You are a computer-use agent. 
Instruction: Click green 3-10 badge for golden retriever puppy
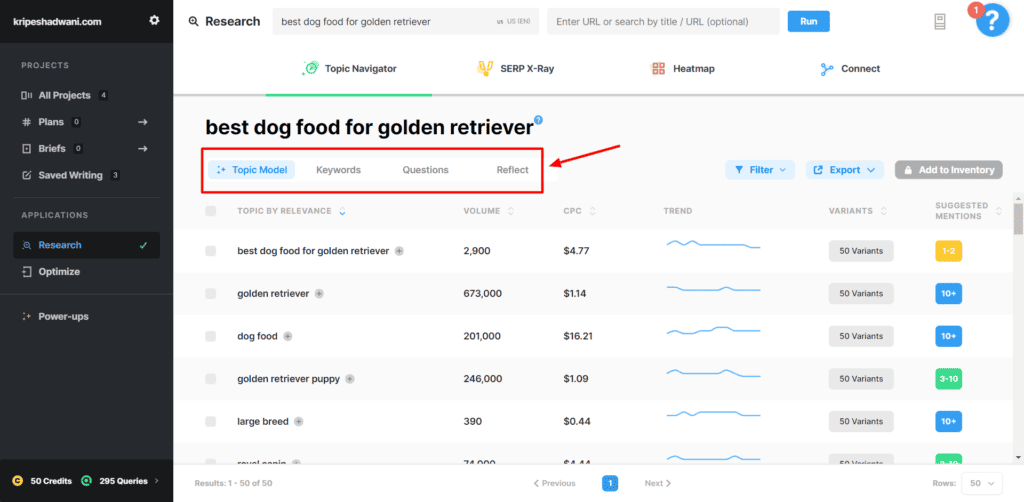[948, 379]
